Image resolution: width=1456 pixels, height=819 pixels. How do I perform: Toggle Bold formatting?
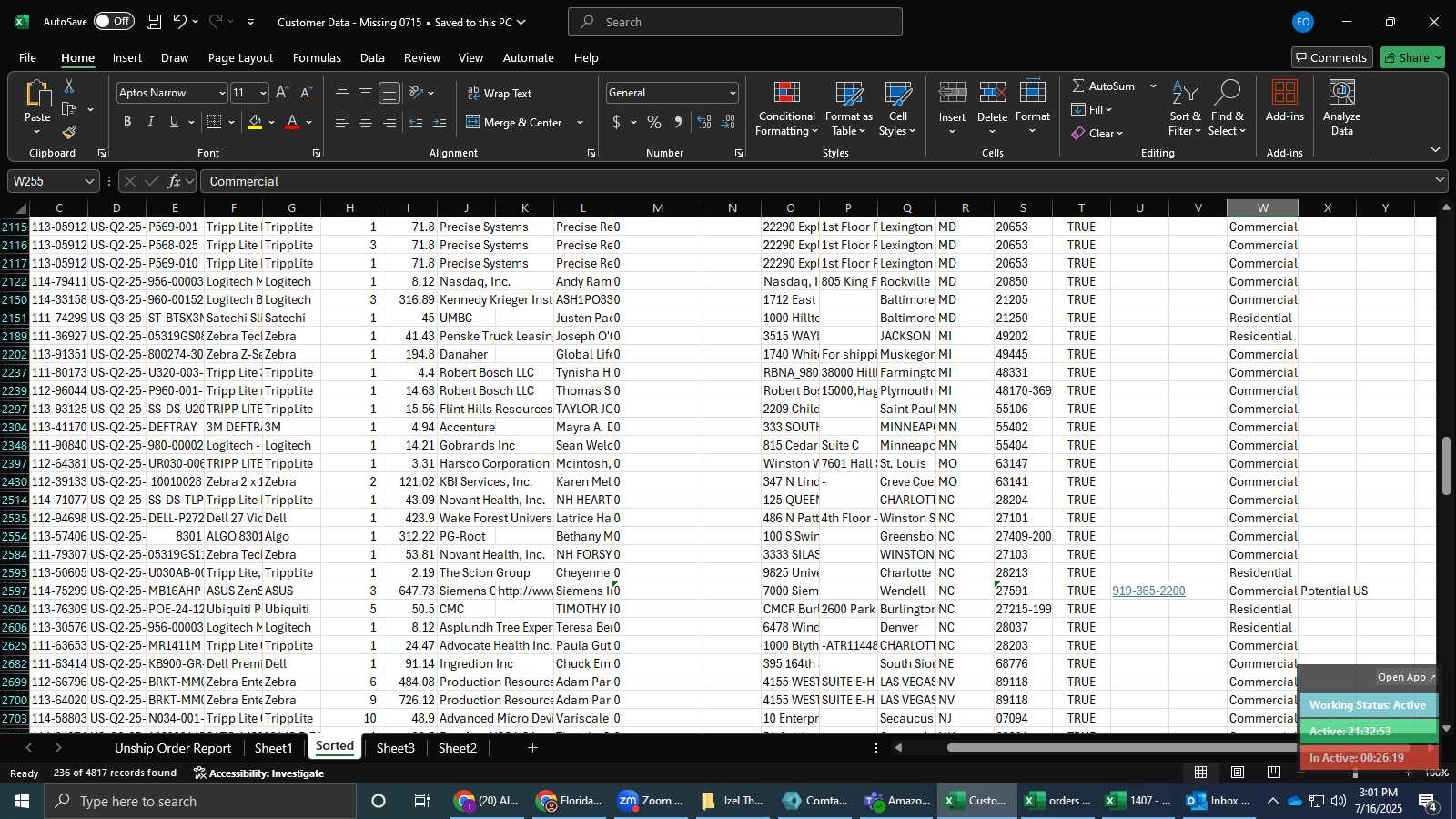127,122
